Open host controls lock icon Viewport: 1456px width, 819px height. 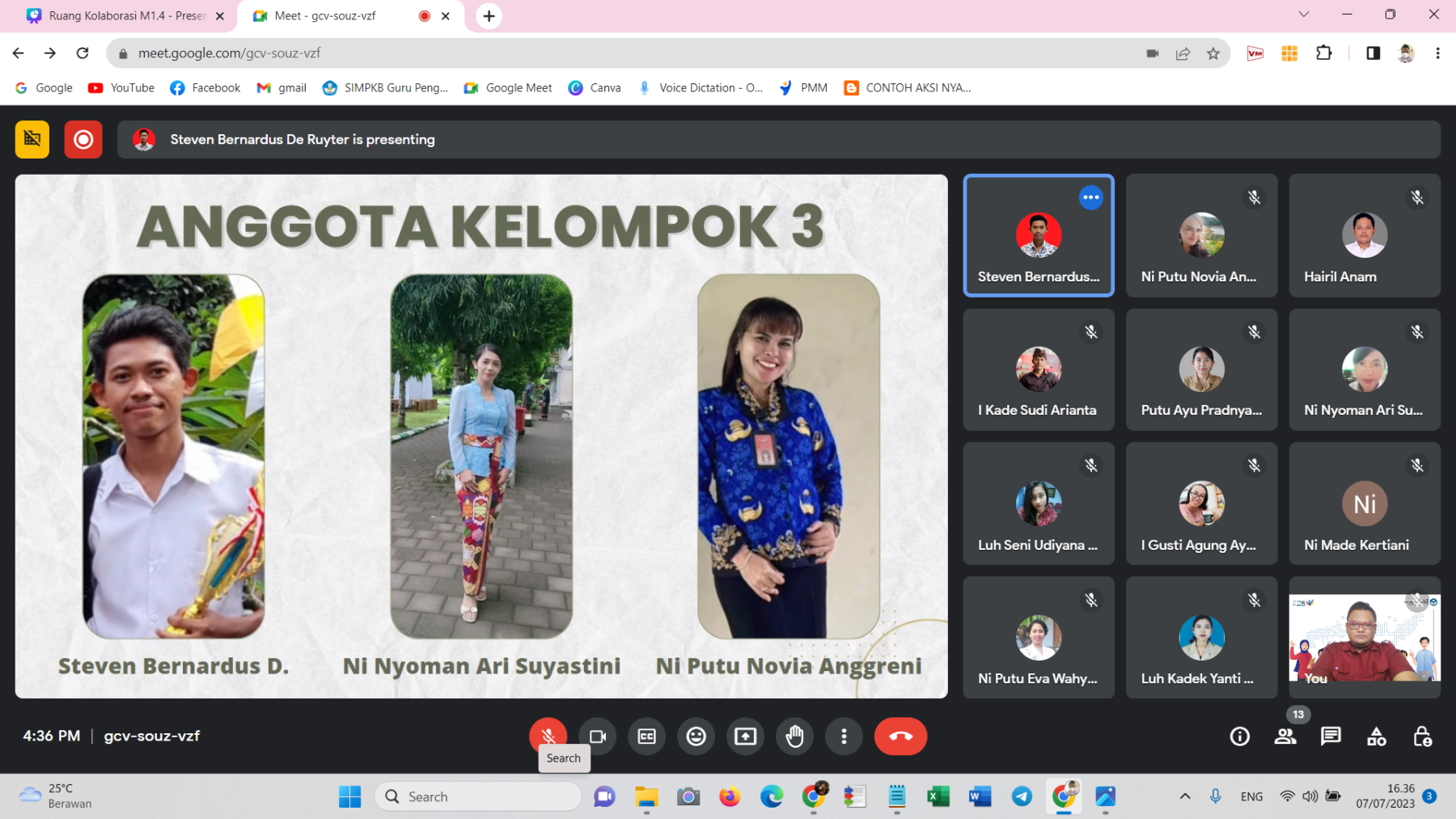tap(1422, 737)
